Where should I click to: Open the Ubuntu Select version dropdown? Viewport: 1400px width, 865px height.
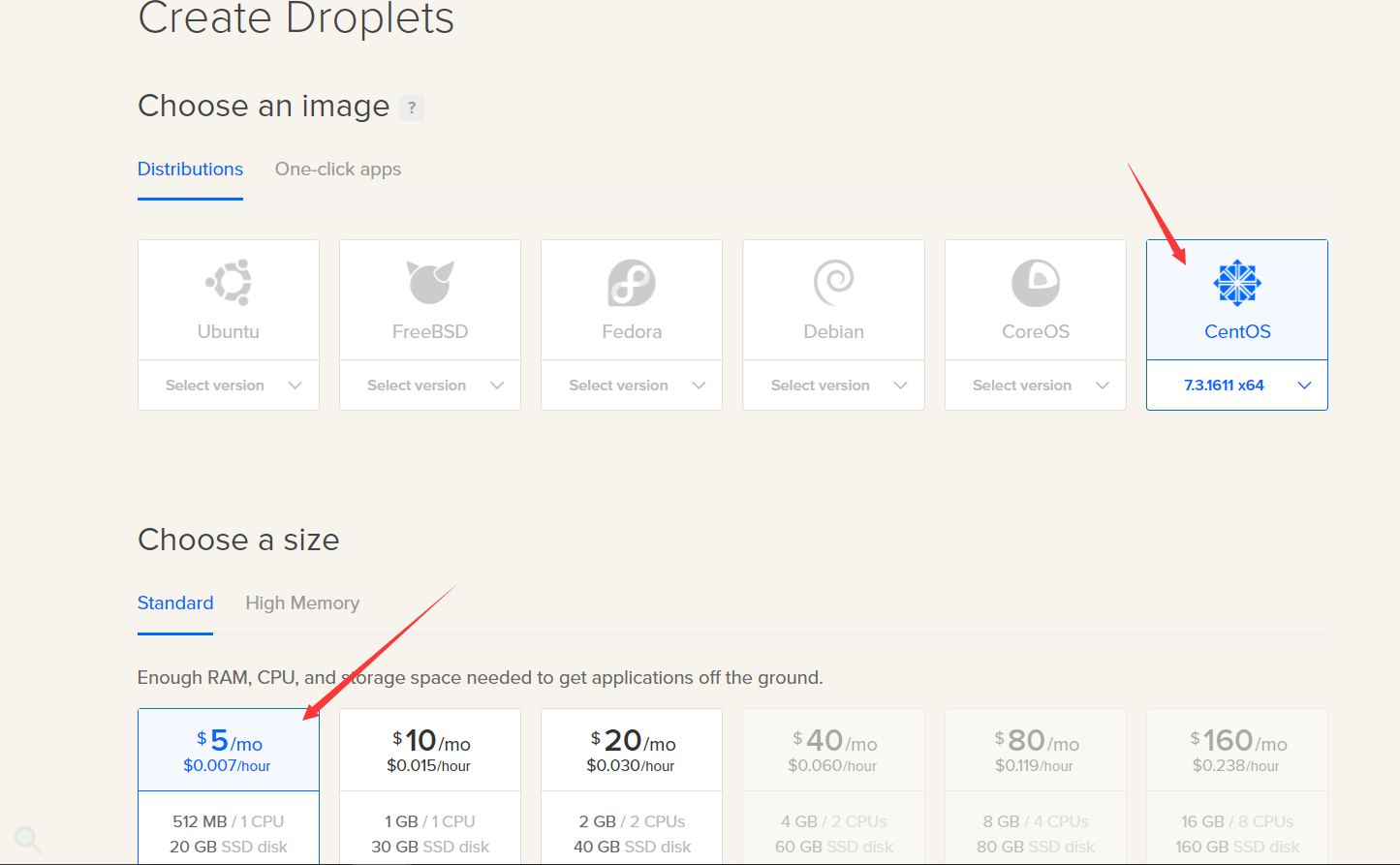[229, 386]
